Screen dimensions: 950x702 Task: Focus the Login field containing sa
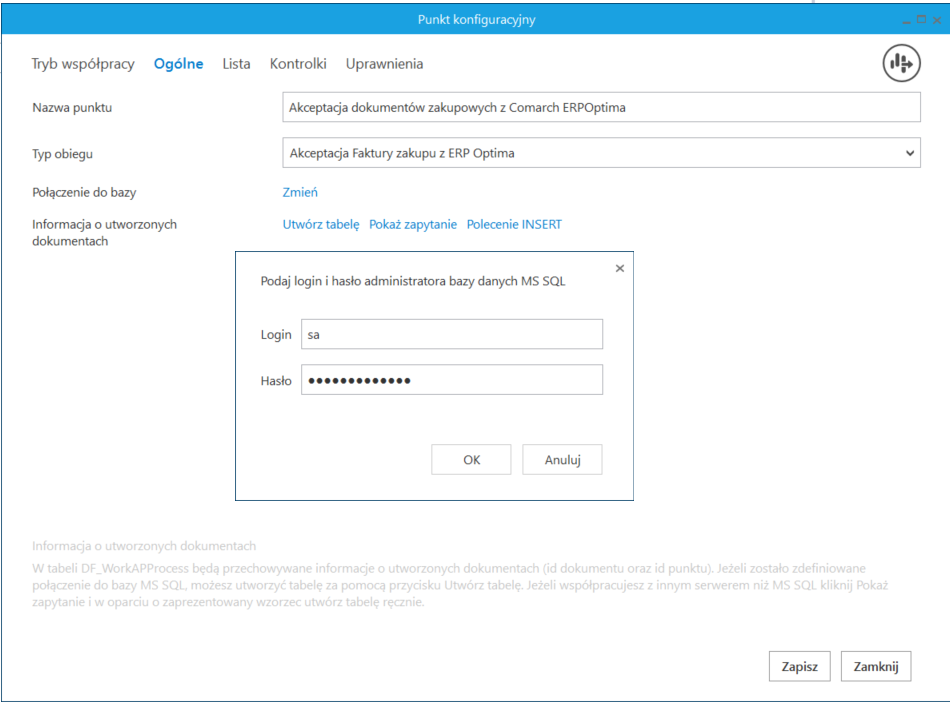pos(451,335)
